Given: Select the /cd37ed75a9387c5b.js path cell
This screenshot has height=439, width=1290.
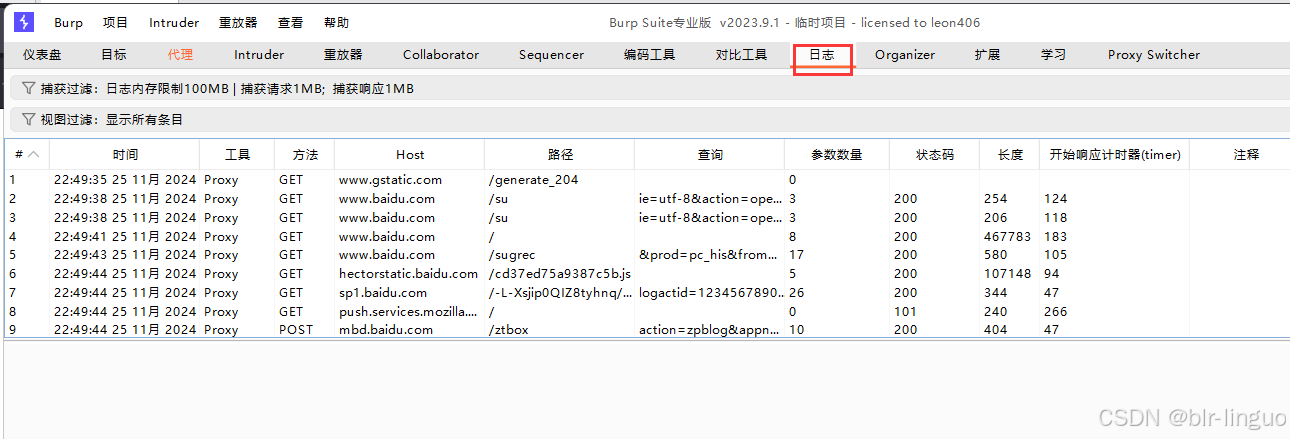Looking at the screenshot, I should click(560, 274).
